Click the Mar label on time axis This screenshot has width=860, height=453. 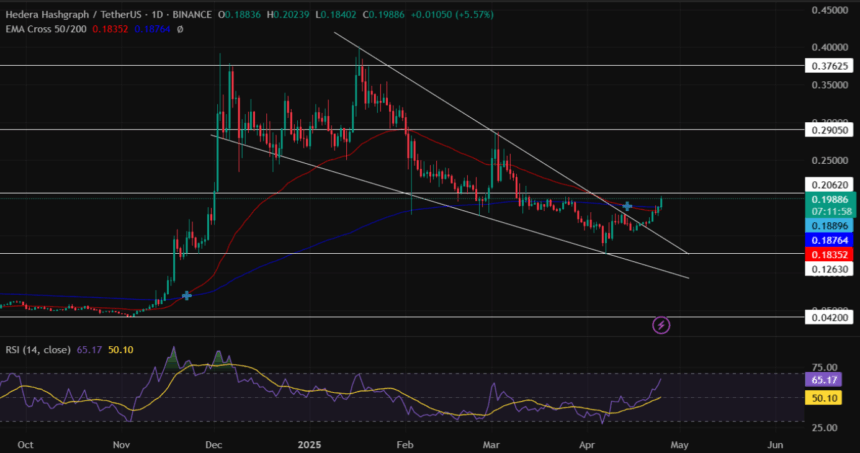point(491,445)
